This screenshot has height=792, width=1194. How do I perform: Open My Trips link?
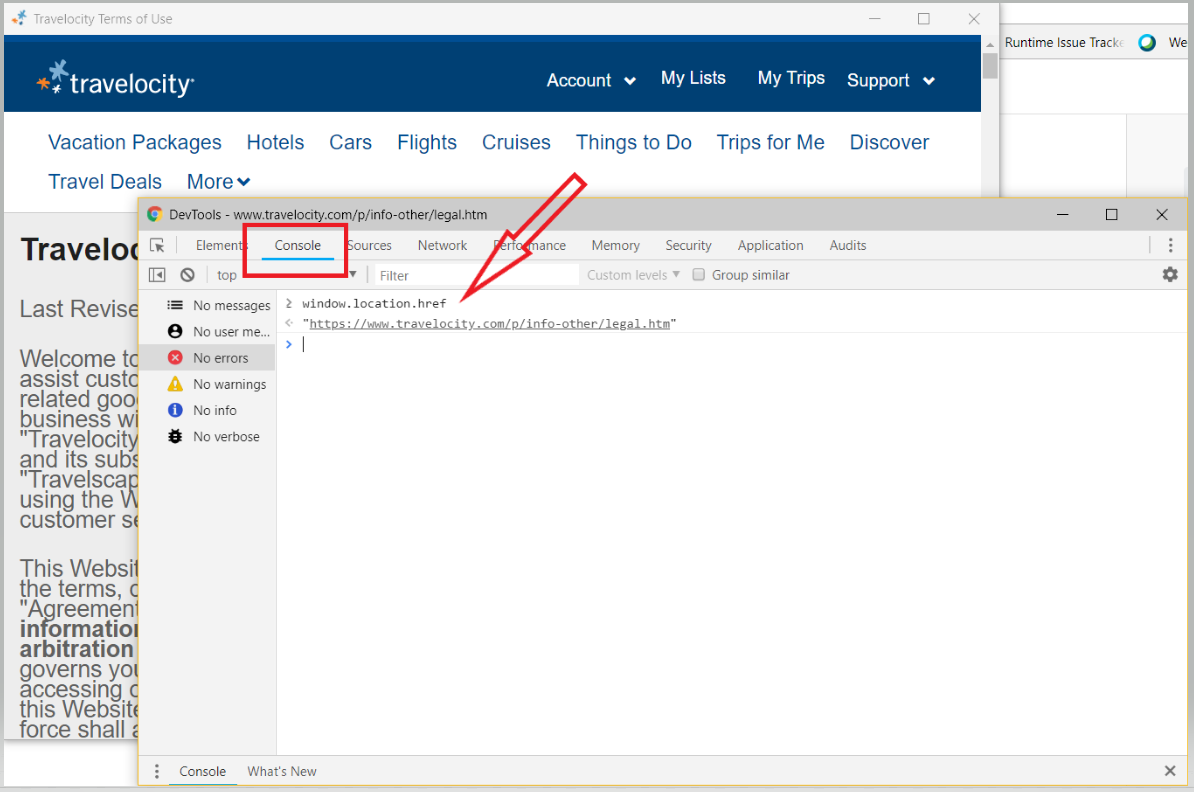pos(791,78)
